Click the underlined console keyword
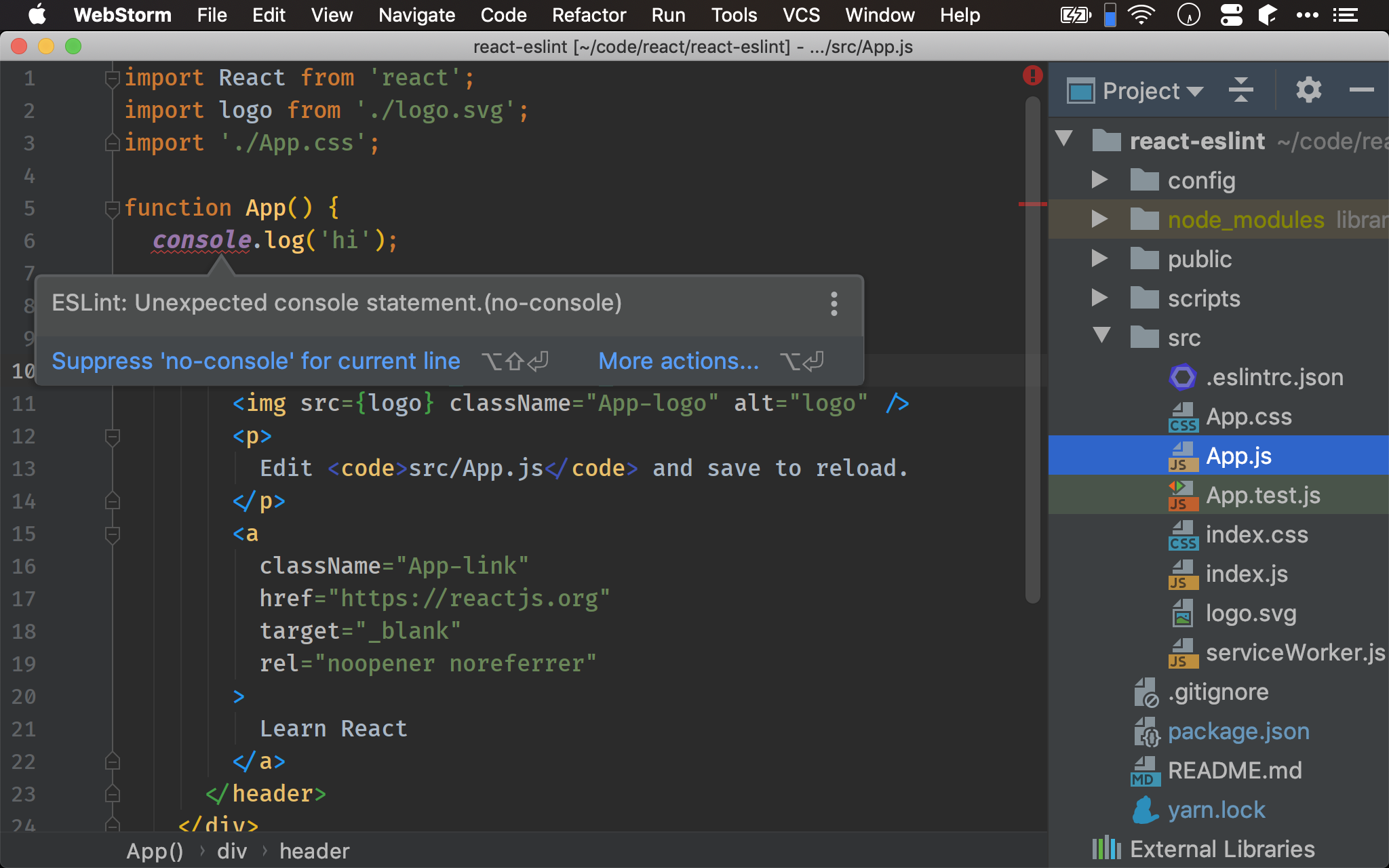 coord(201,240)
